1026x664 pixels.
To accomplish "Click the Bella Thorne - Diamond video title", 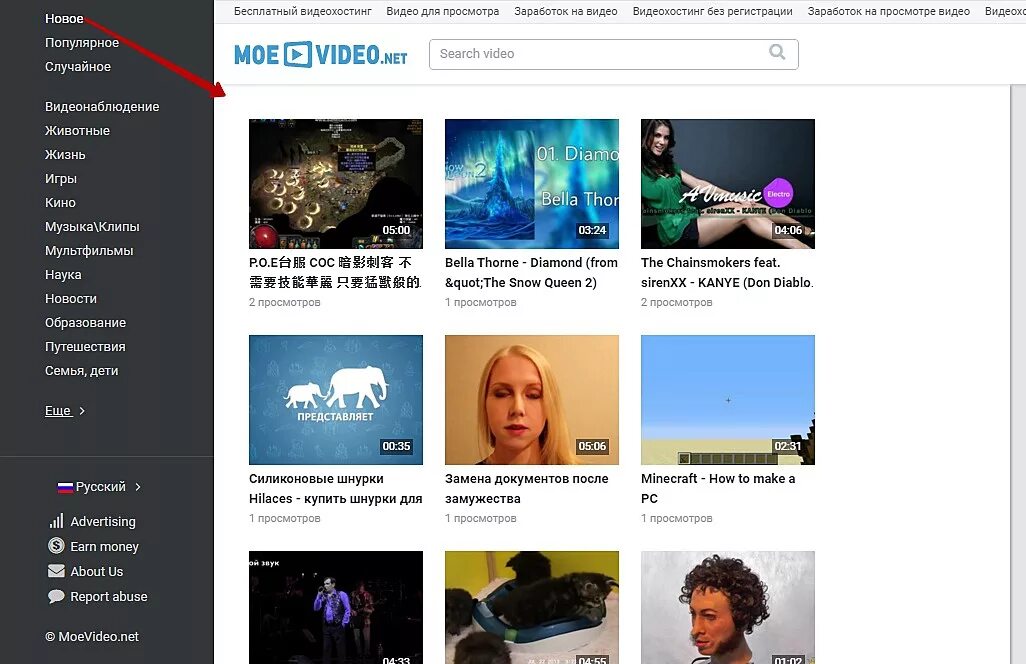I will (x=531, y=272).
